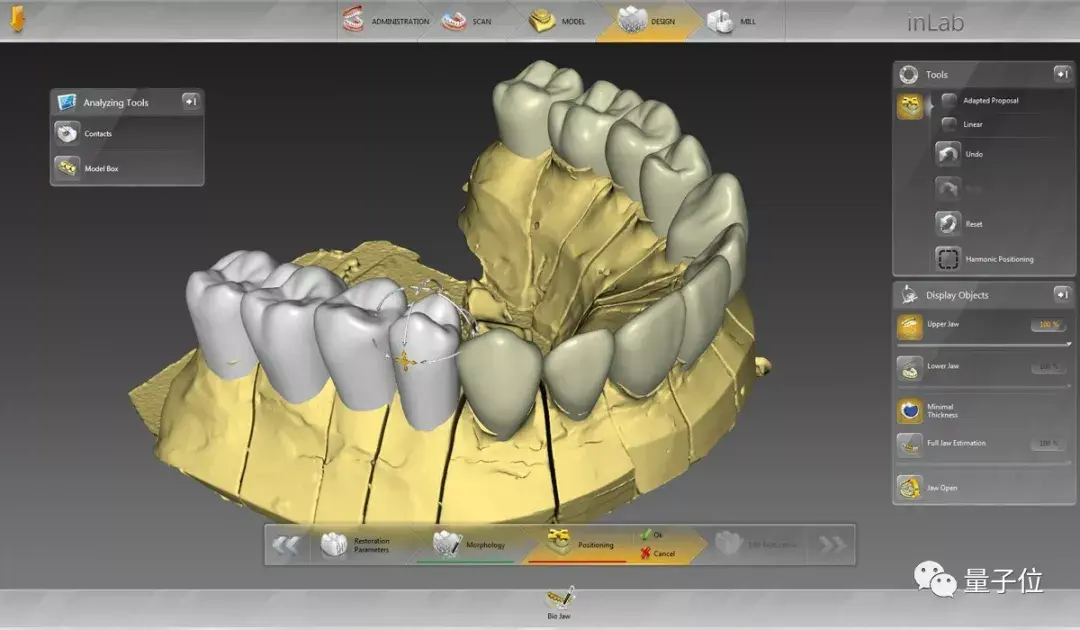Select the yellow positioning tool in Tools

910,107
